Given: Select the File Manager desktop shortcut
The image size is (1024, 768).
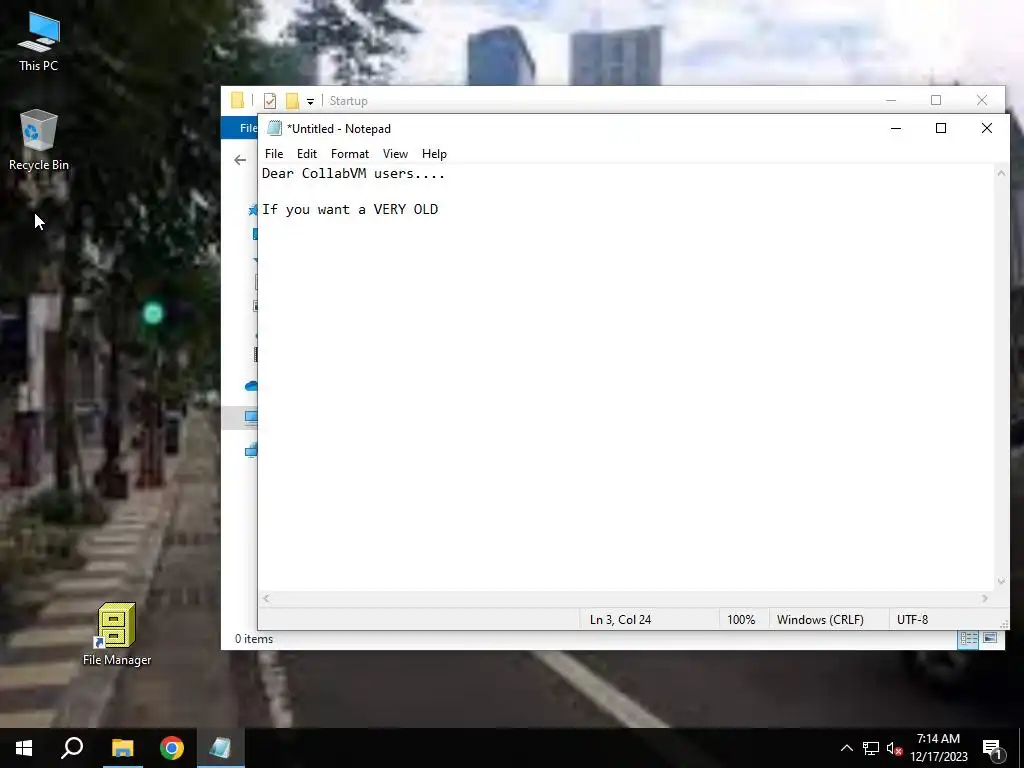Looking at the screenshot, I should [117, 634].
